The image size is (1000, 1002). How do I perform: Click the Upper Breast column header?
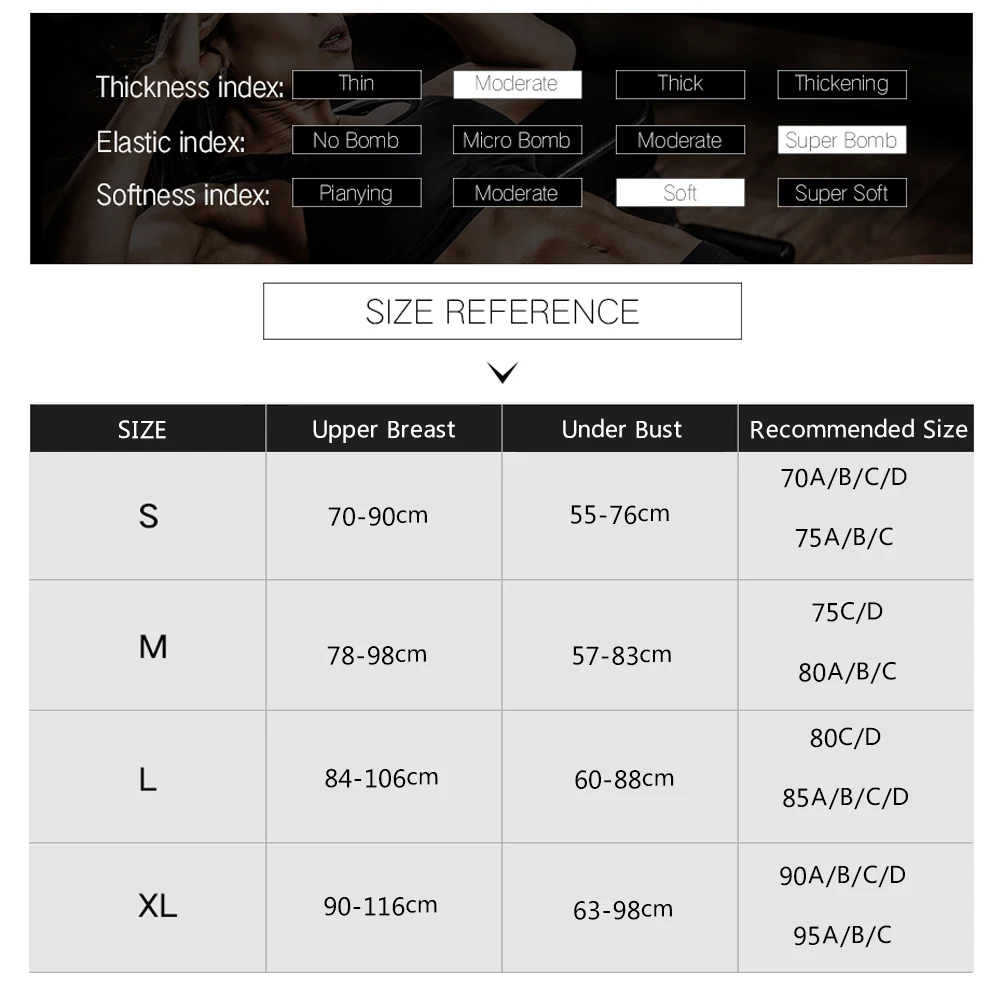click(x=384, y=429)
